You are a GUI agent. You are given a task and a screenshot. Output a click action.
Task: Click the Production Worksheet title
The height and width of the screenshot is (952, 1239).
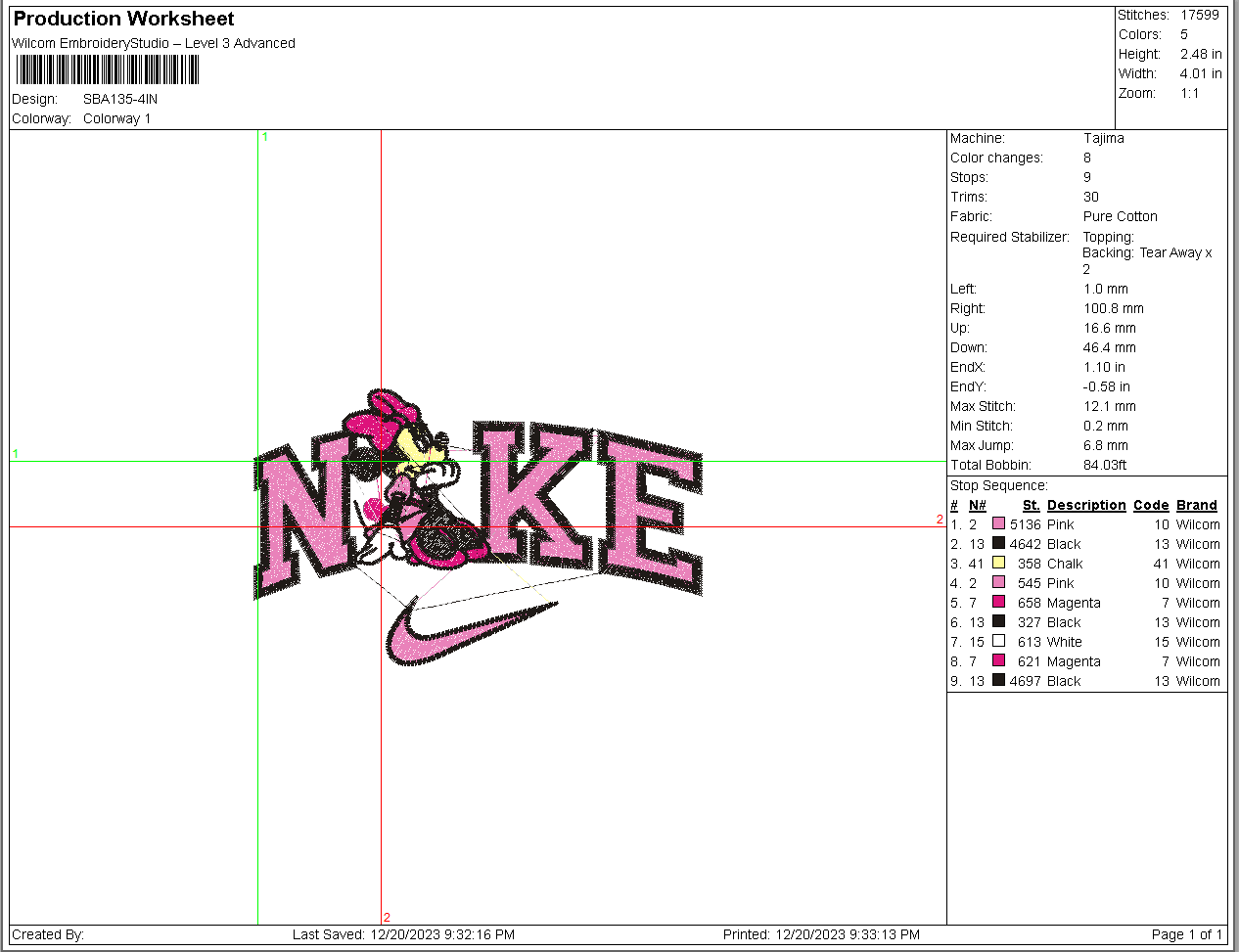[123, 19]
